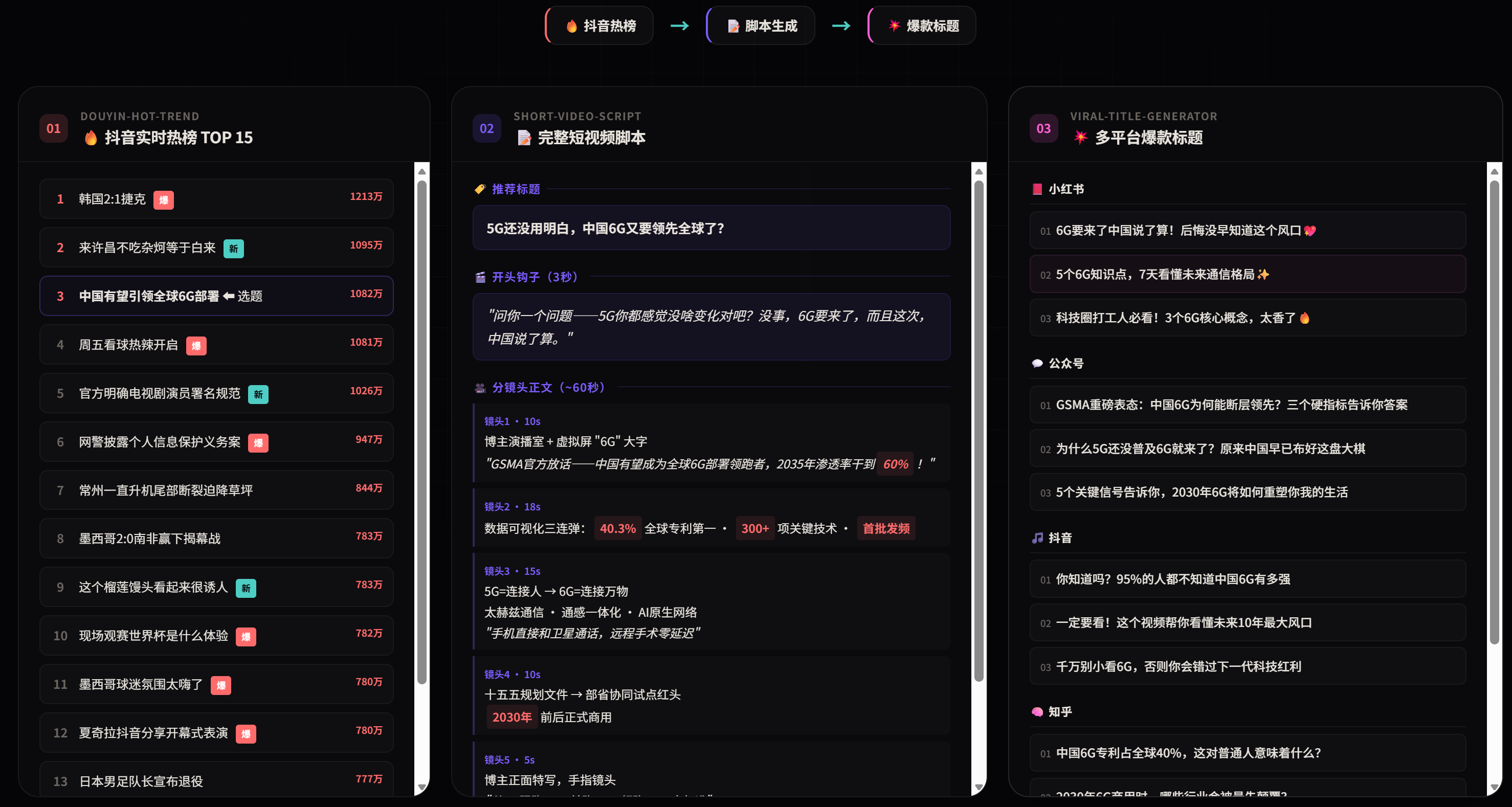Select hot topic 中国有望引领全球6G部署
Viewport: 1512px width, 807px height.
(x=216, y=296)
